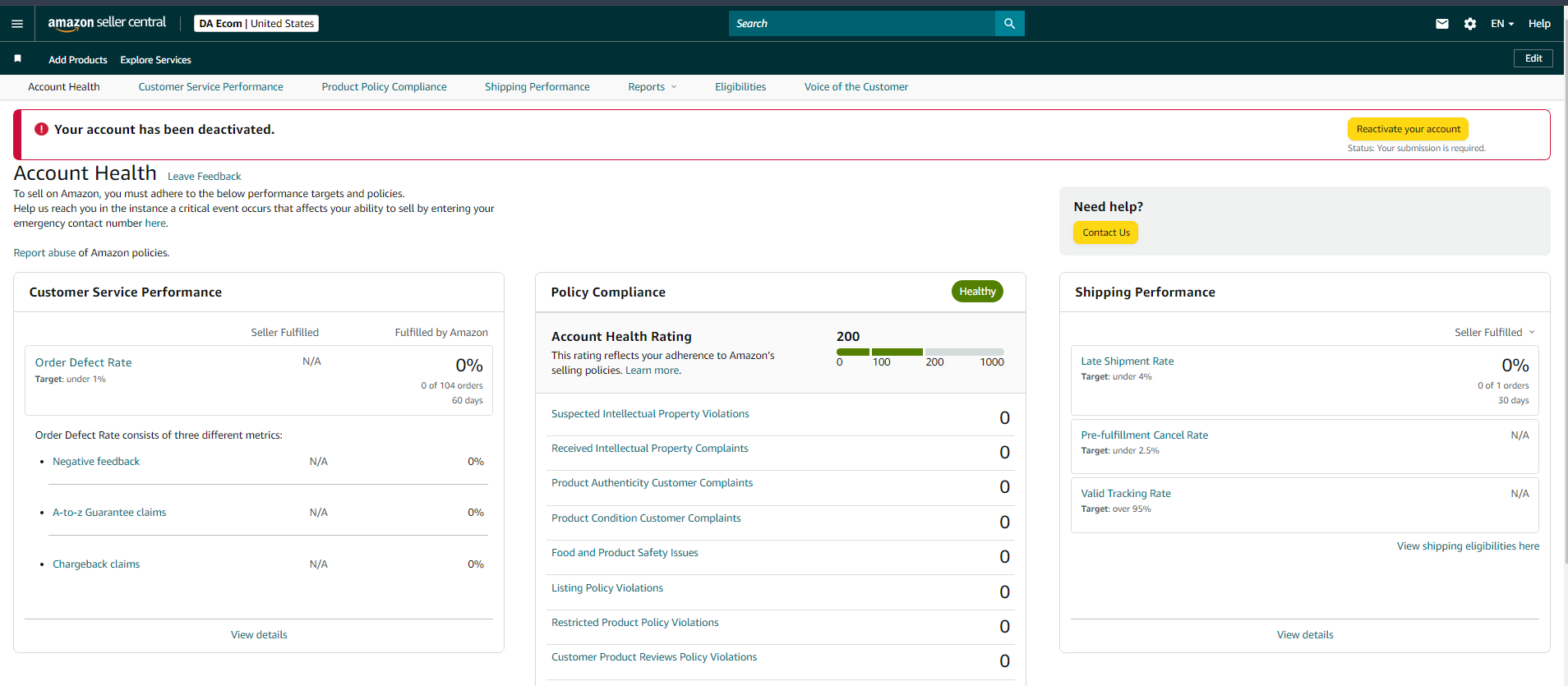Click the amazon seller central logo

107,23
